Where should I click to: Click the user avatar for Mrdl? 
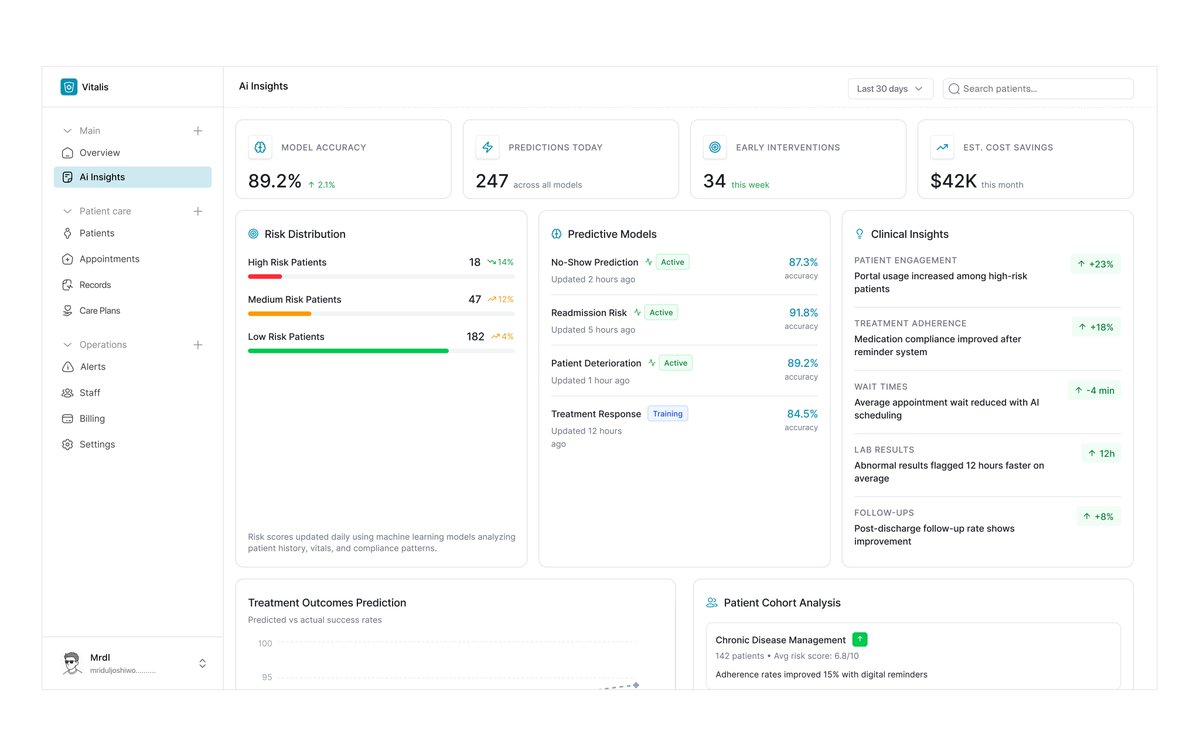point(72,664)
